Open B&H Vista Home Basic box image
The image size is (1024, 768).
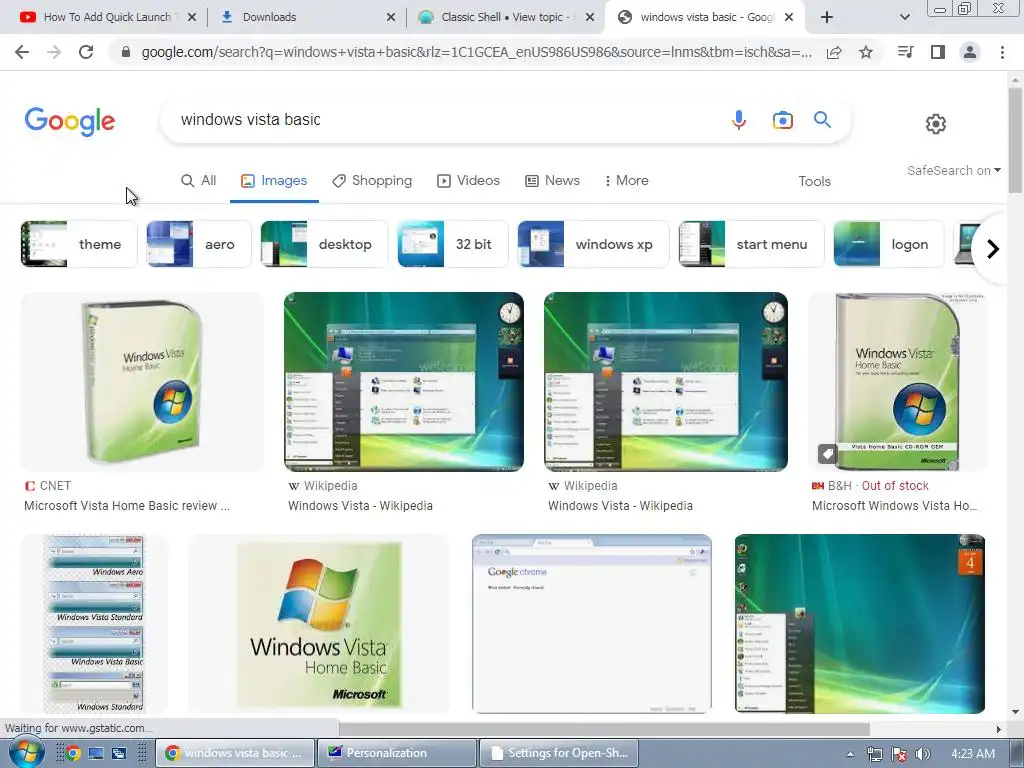pos(897,382)
